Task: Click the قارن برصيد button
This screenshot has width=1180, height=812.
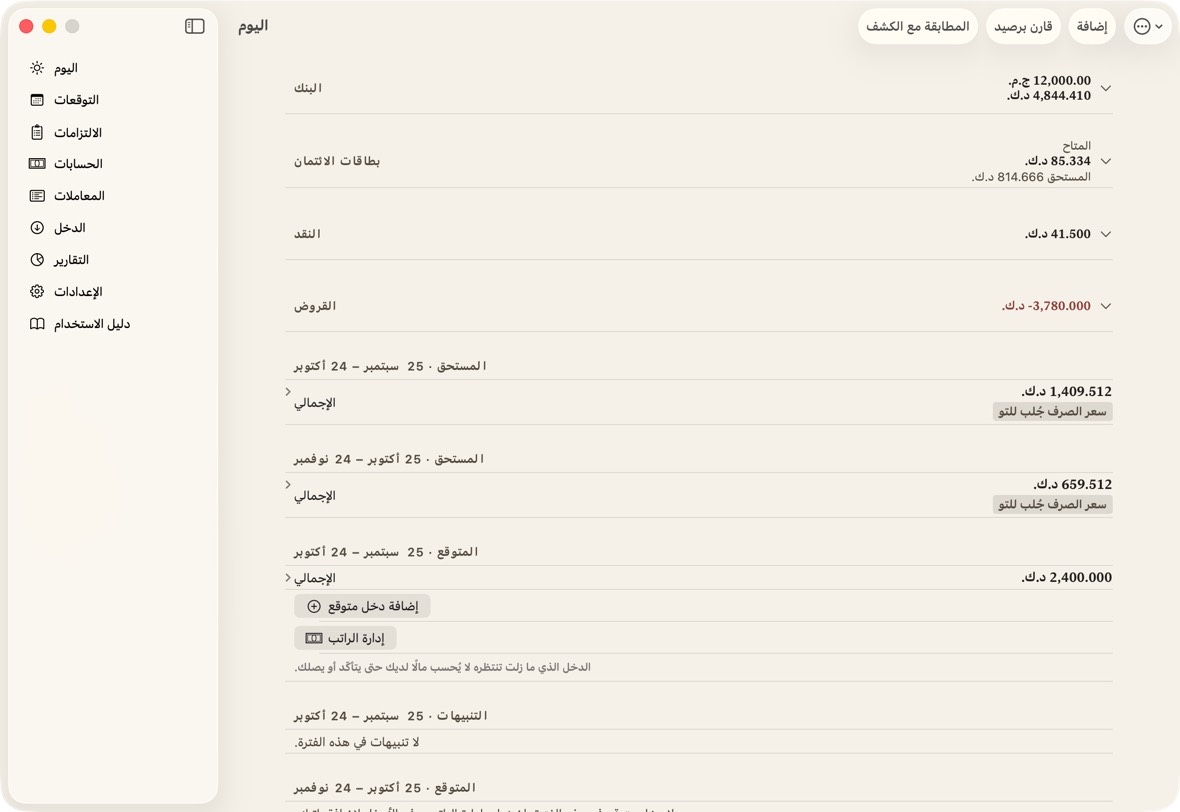Action: pos(1023,26)
